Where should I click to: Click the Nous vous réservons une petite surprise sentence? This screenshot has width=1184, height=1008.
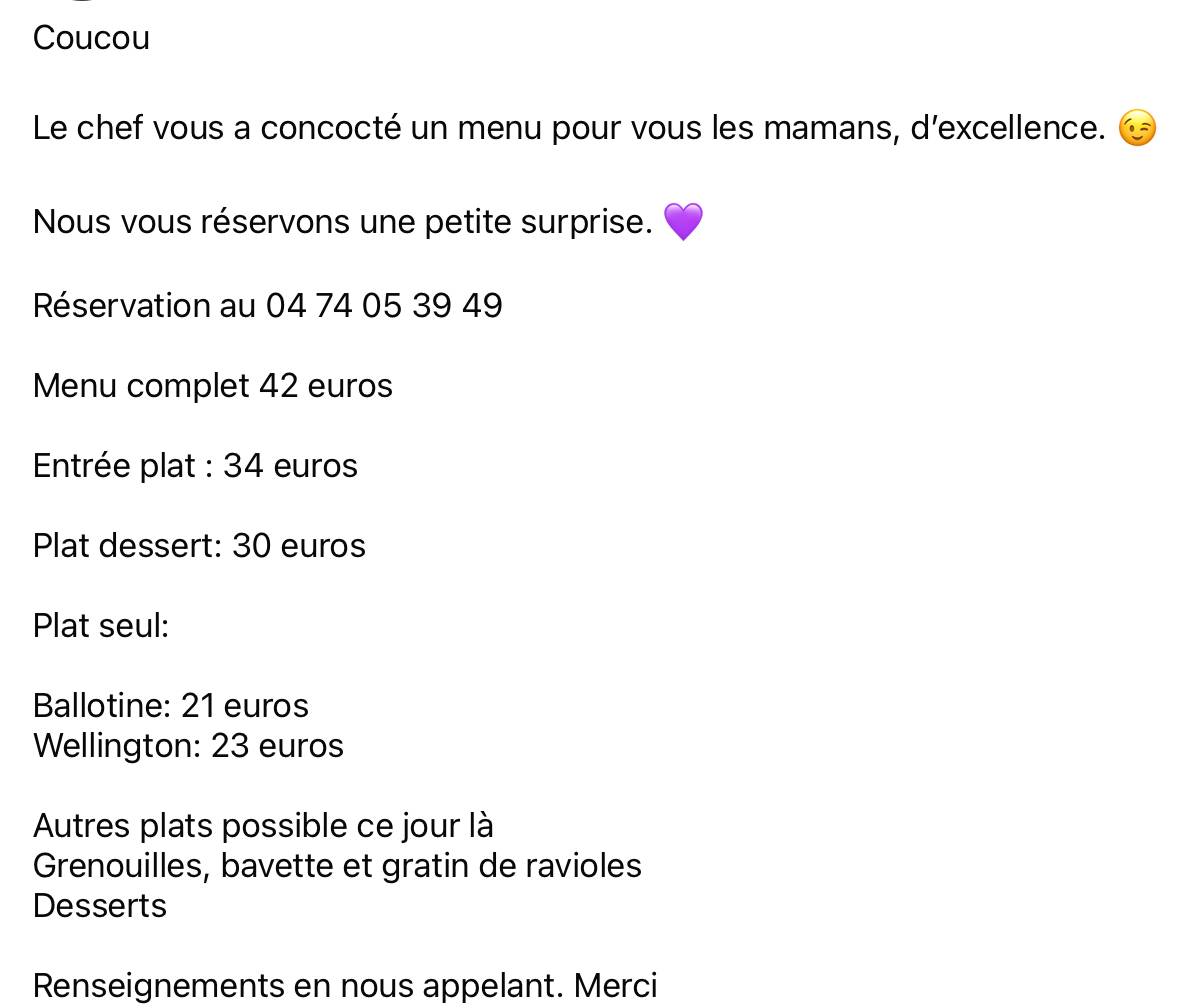coord(343,222)
